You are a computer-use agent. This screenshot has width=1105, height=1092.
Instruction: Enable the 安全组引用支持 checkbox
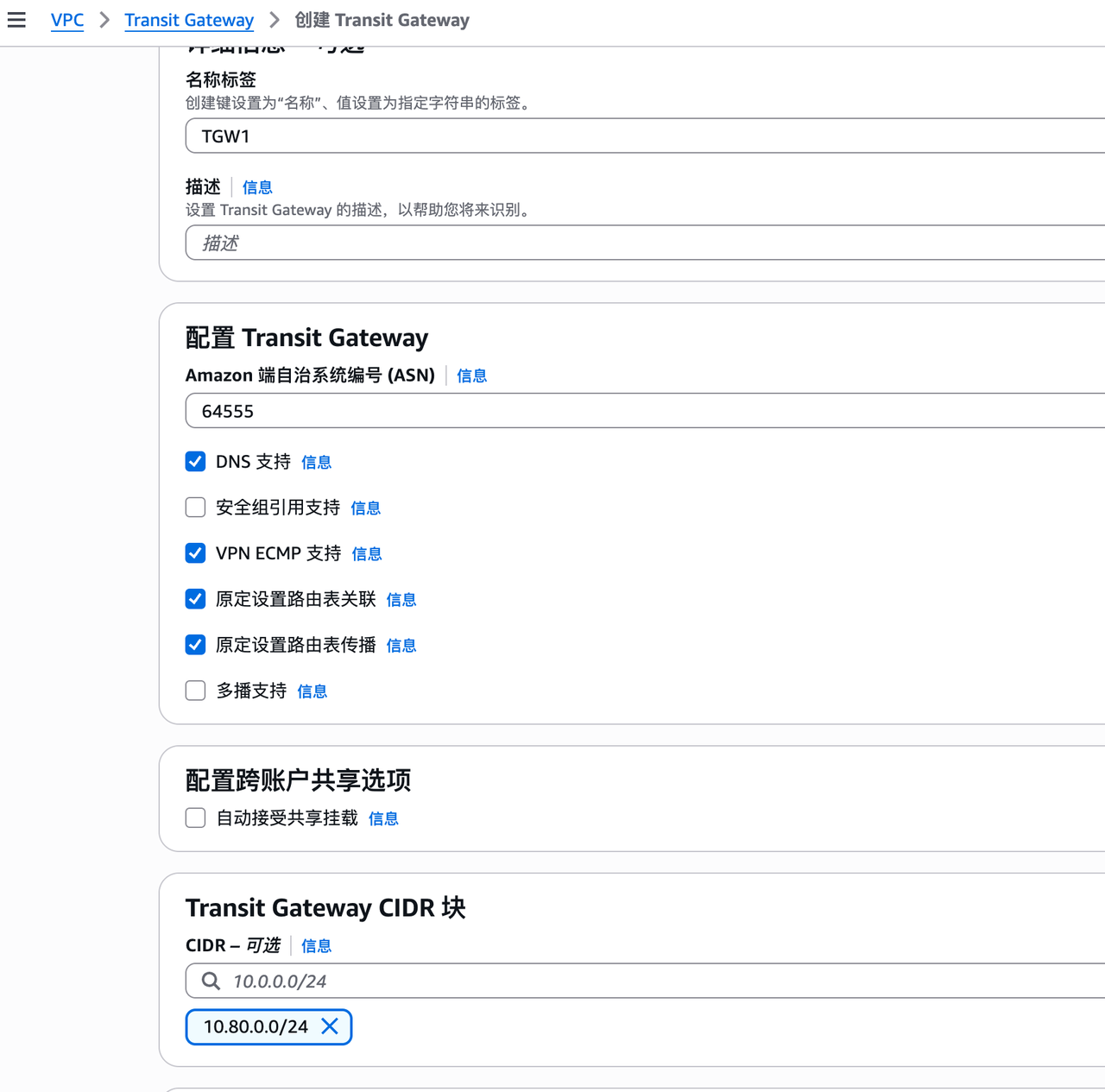point(195,508)
